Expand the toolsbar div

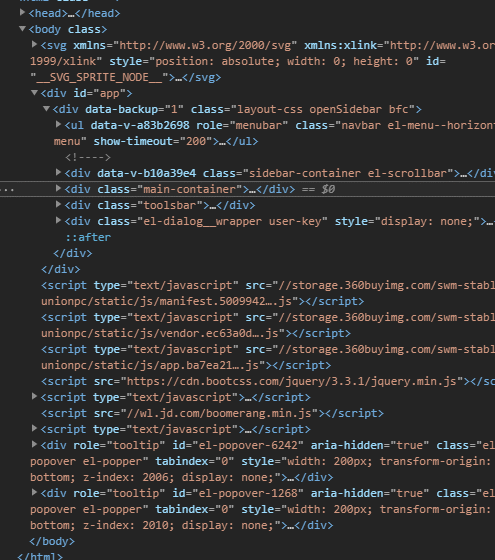(x=58, y=205)
